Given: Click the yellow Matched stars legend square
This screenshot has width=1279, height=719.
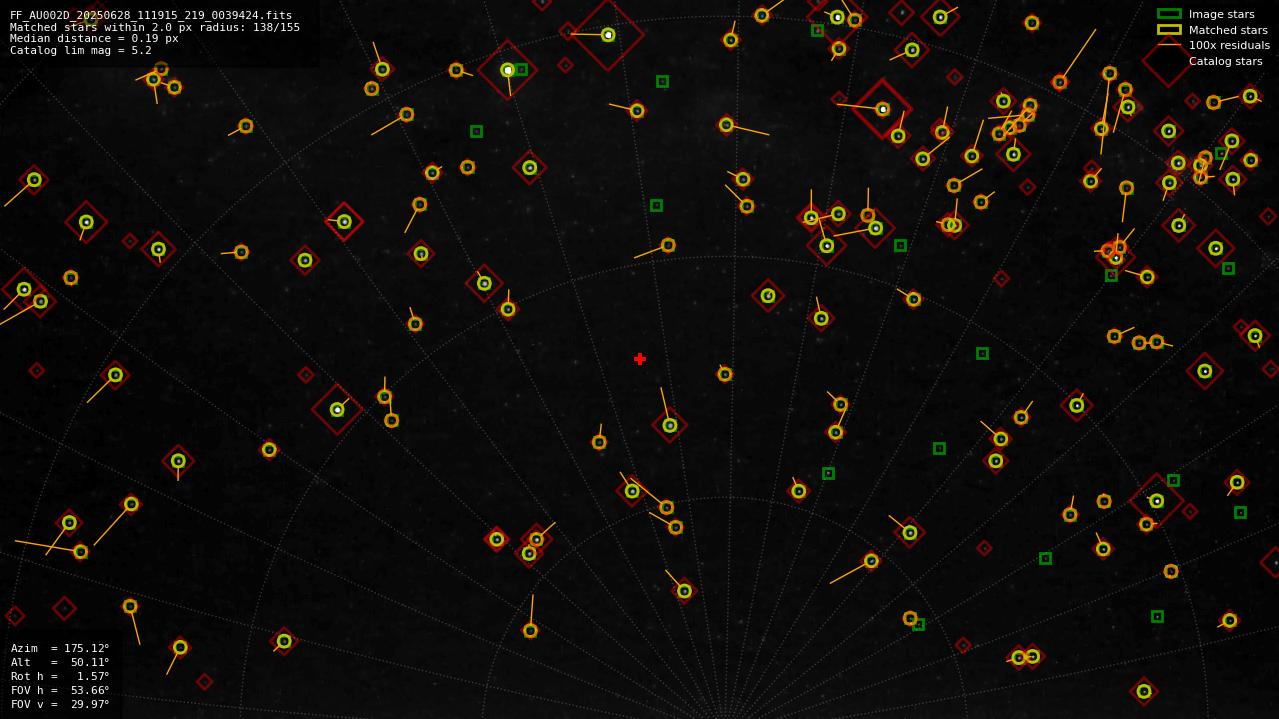Looking at the screenshot, I should (1169, 29).
